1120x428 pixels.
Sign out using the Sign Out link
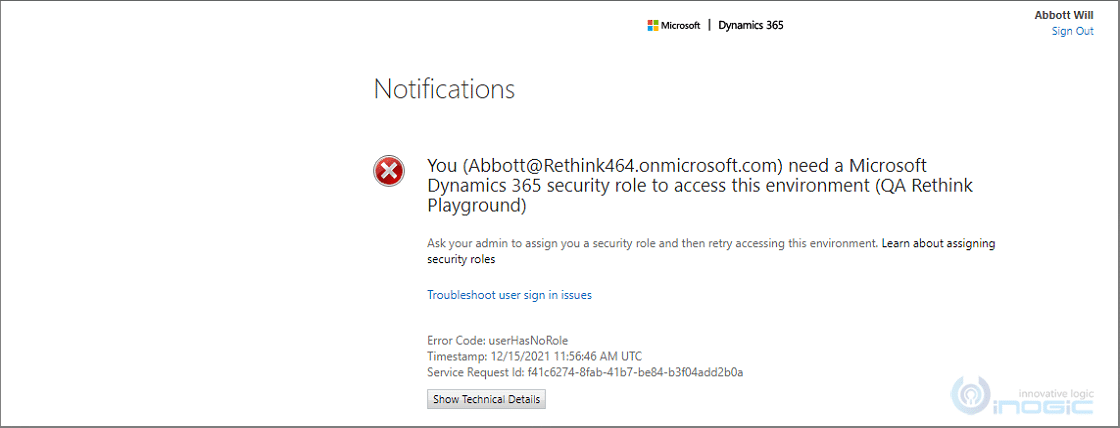[x=1072, y=31]
